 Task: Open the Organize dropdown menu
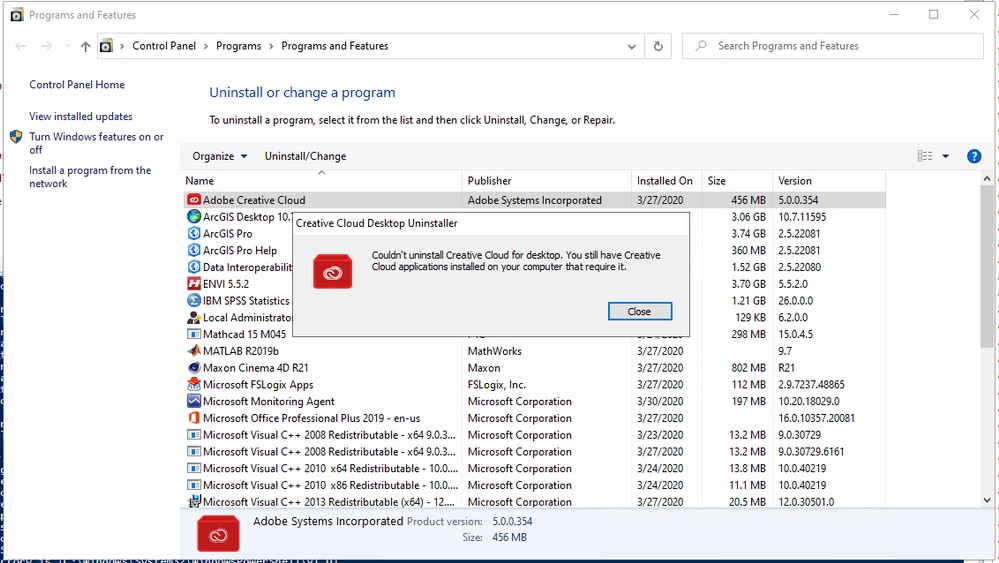[219, 156]
